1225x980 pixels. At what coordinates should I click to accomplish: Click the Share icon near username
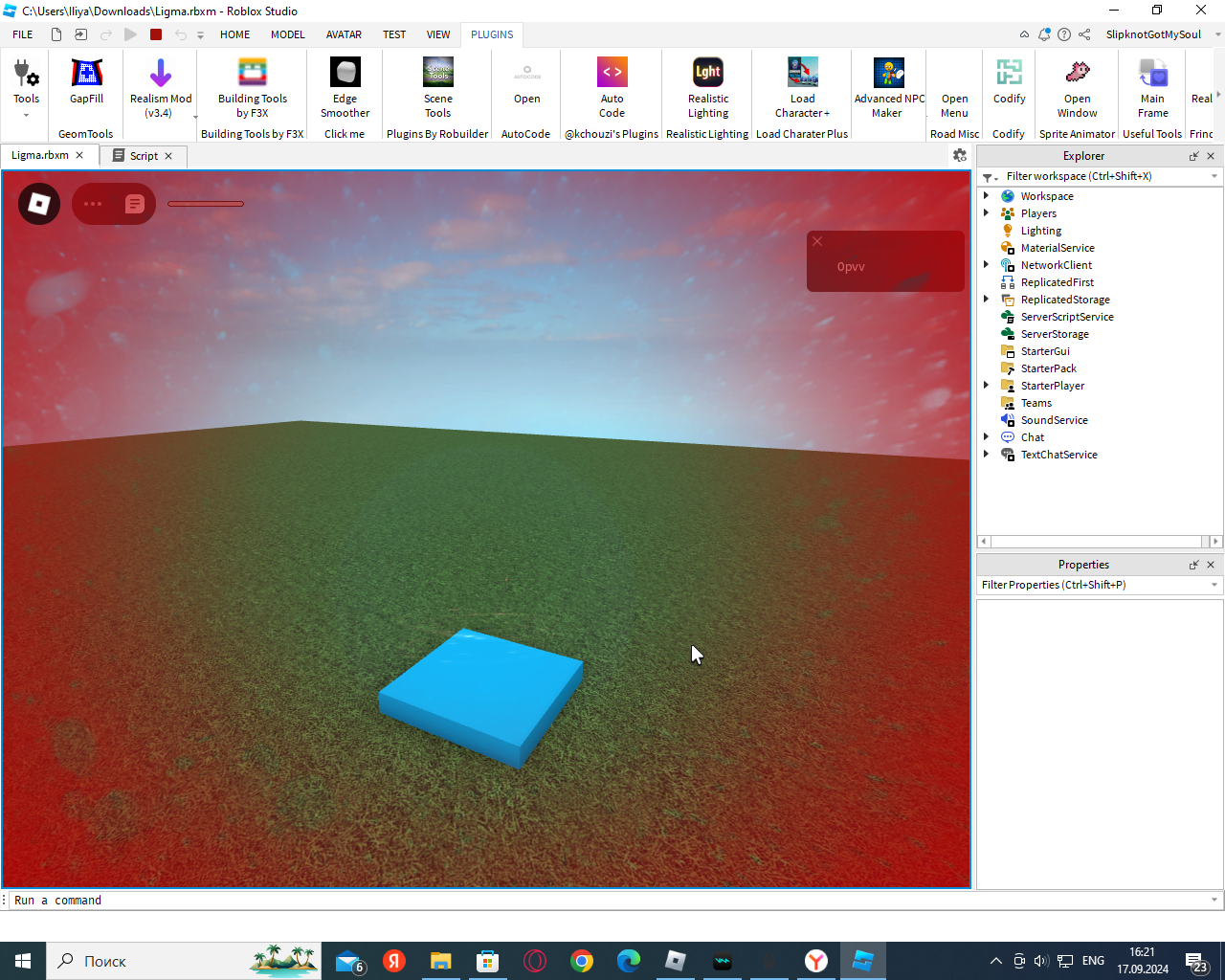(x=1084, y=34)
